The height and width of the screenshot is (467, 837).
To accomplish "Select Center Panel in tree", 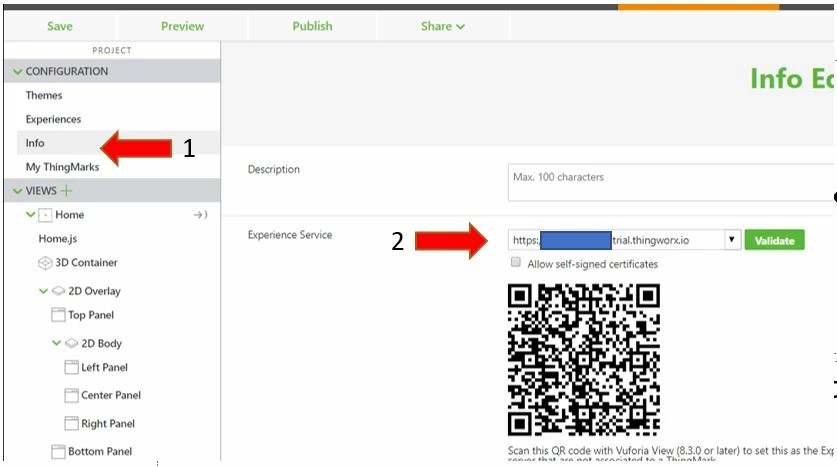I will tap(111, 395).
